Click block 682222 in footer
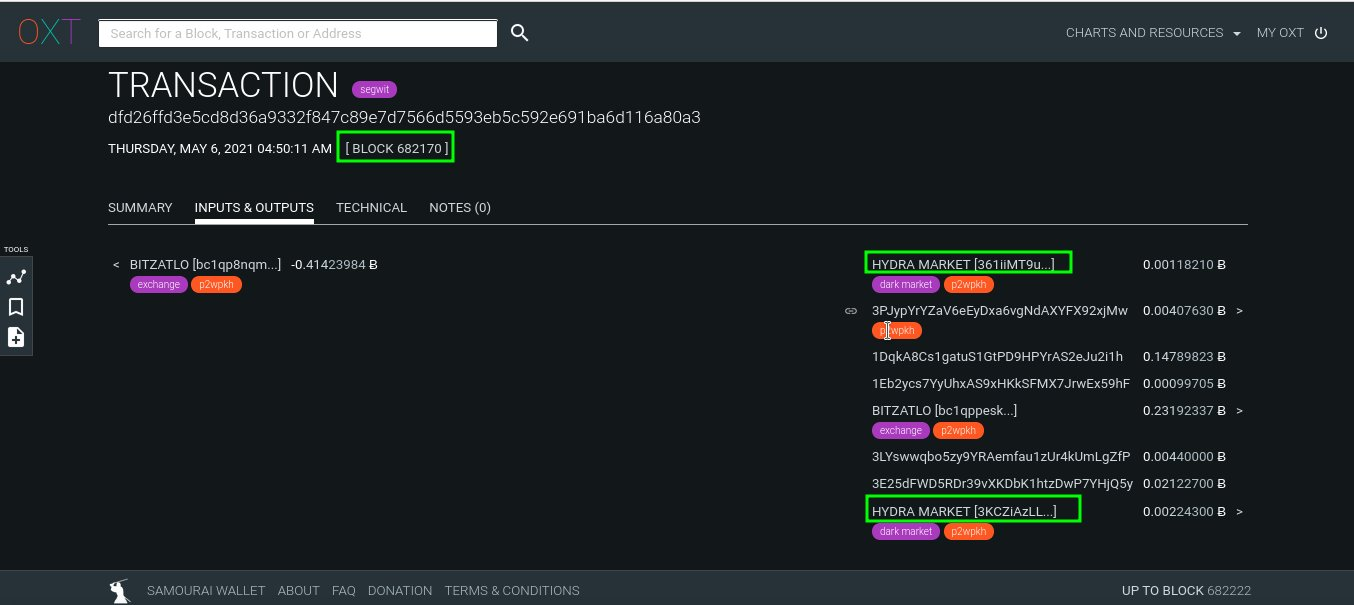The image size is (1354, 605). click(1228, 591)
